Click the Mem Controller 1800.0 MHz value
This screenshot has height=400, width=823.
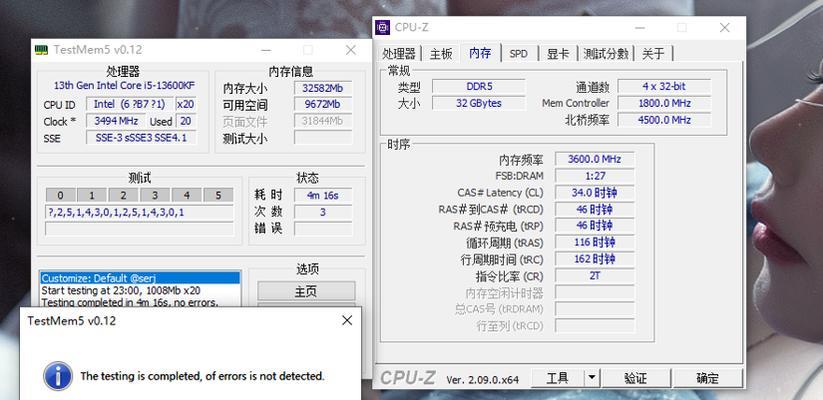coord(664,103)
